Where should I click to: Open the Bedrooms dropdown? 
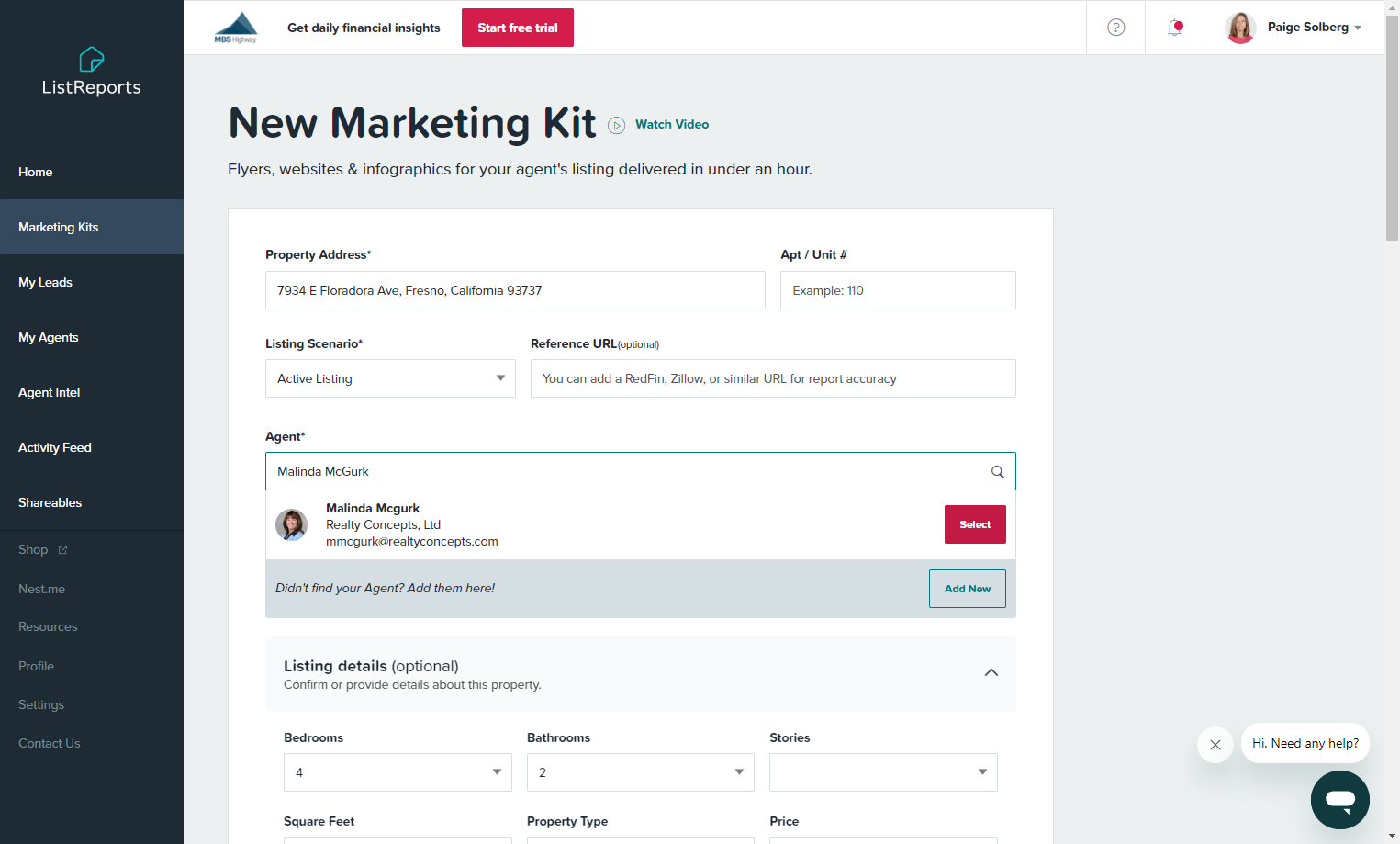point(398,772)
